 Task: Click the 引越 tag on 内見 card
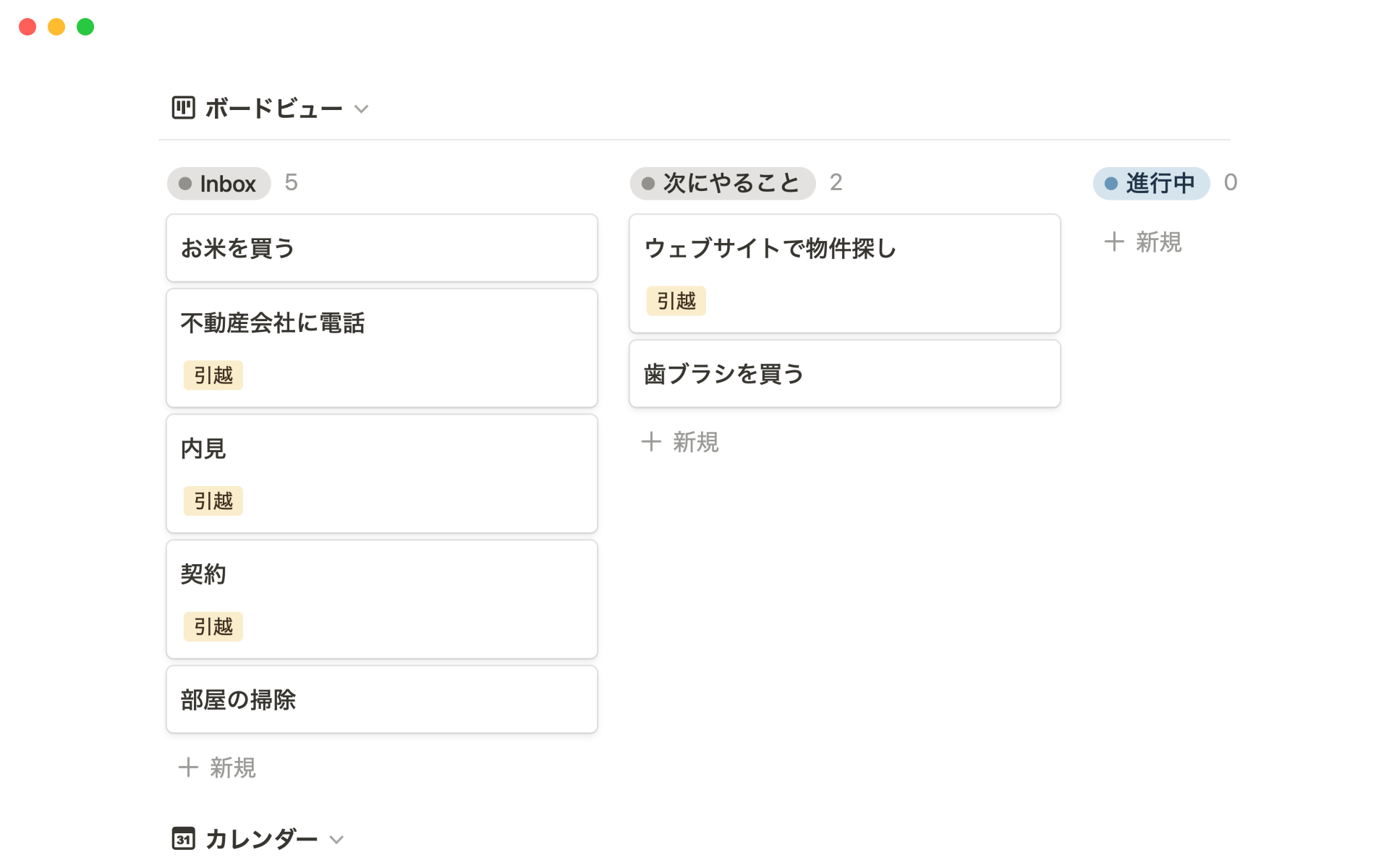point(213,501)
